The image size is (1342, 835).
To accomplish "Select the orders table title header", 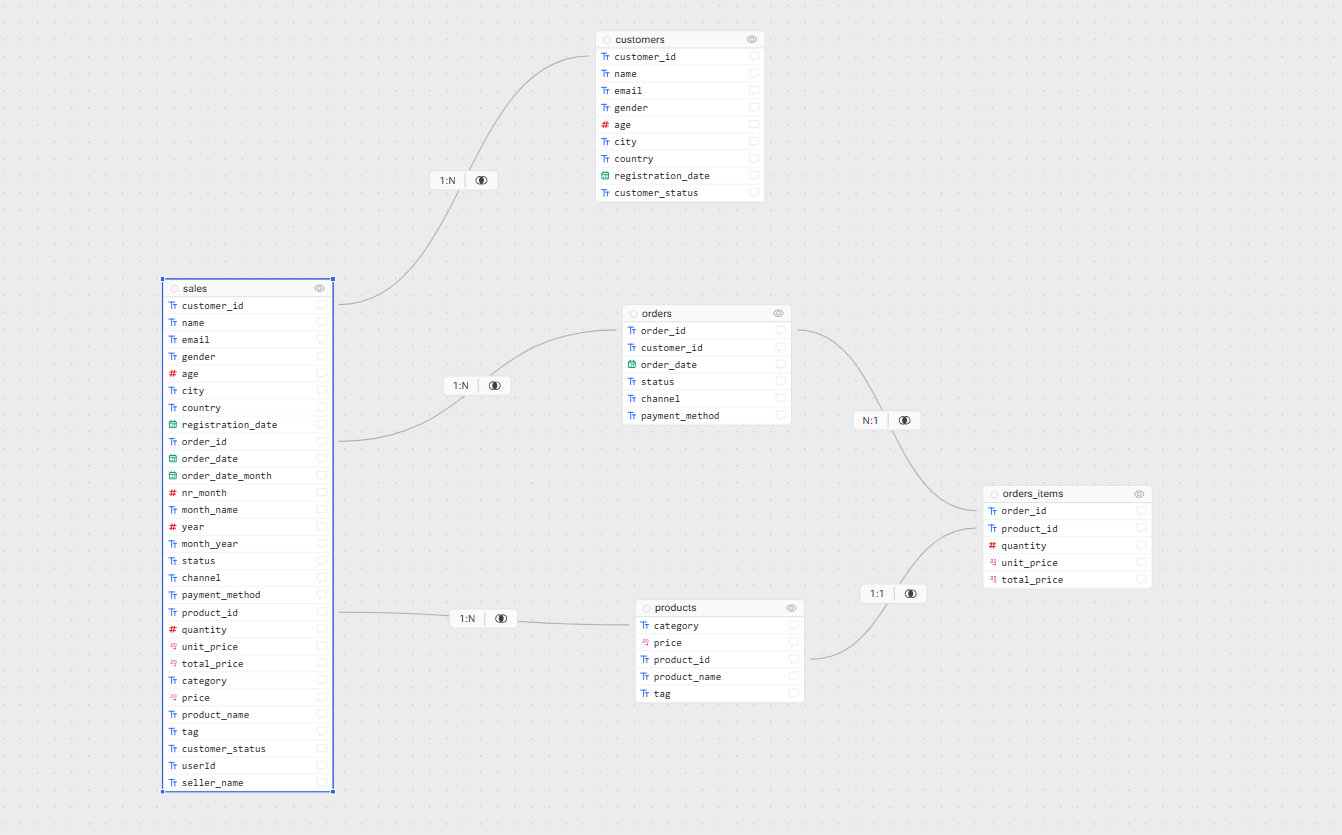I will tap(657, 314).
